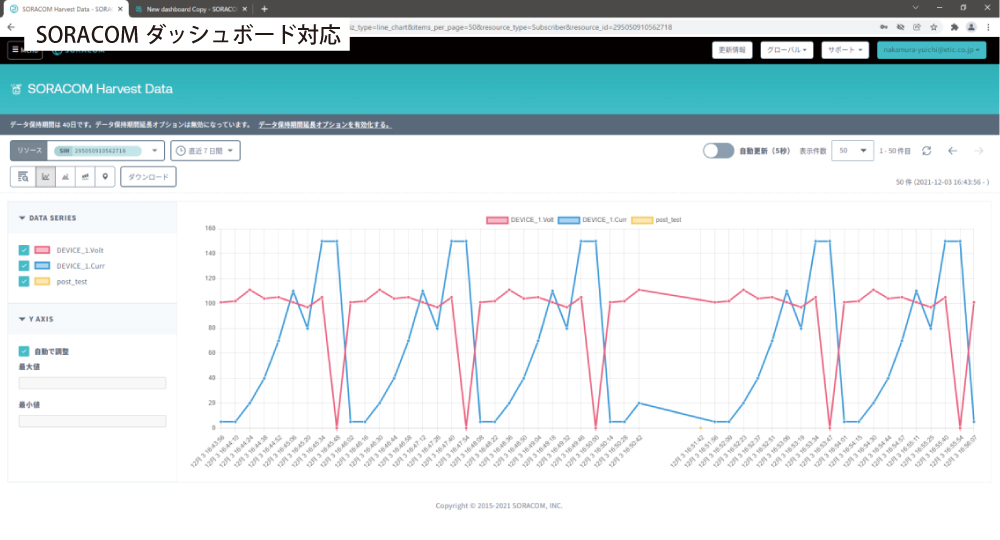Click the refresh data icon
The image size is (1000, 540).
point(927,151)
